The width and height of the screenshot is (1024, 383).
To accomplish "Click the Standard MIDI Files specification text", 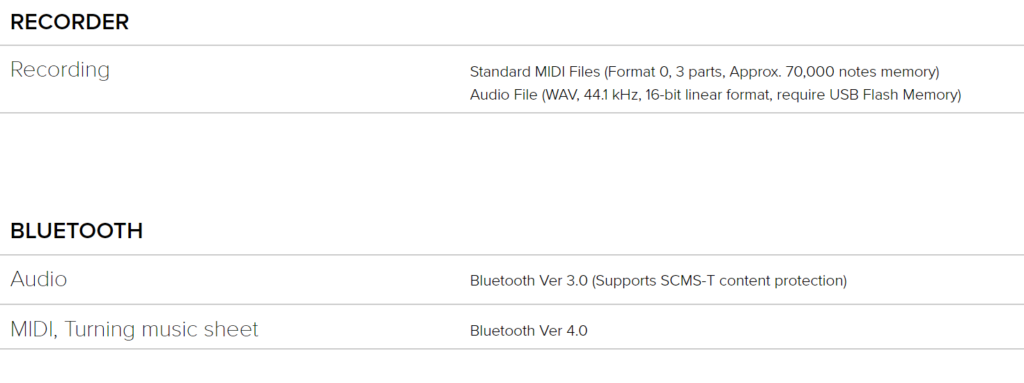I will pyautogui.click(x=705, y=71).
